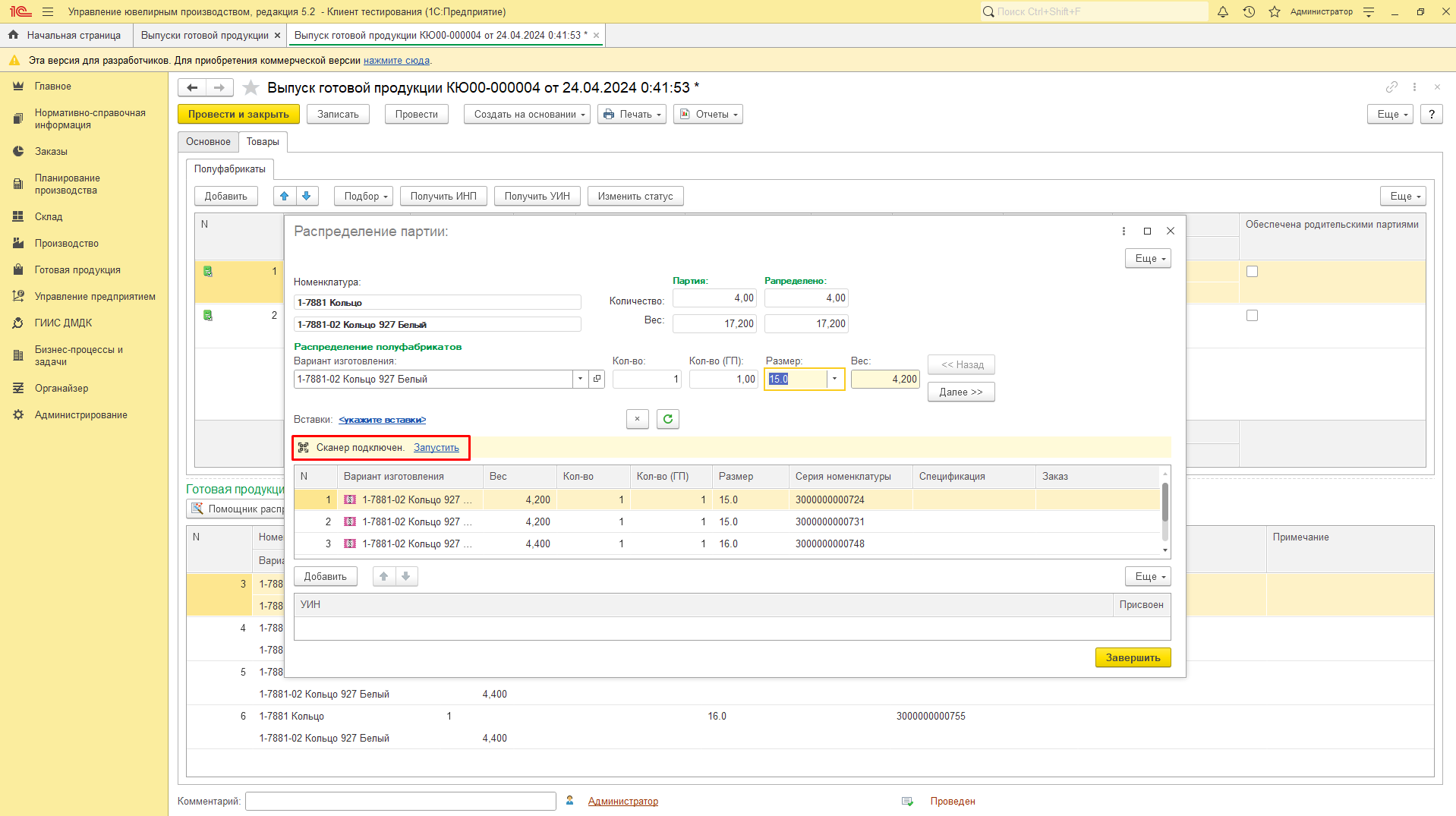Image resolution: width=1456 pixels, height=816 pixels.
Task: Open the history clock icon
Action: (1249, 11)
